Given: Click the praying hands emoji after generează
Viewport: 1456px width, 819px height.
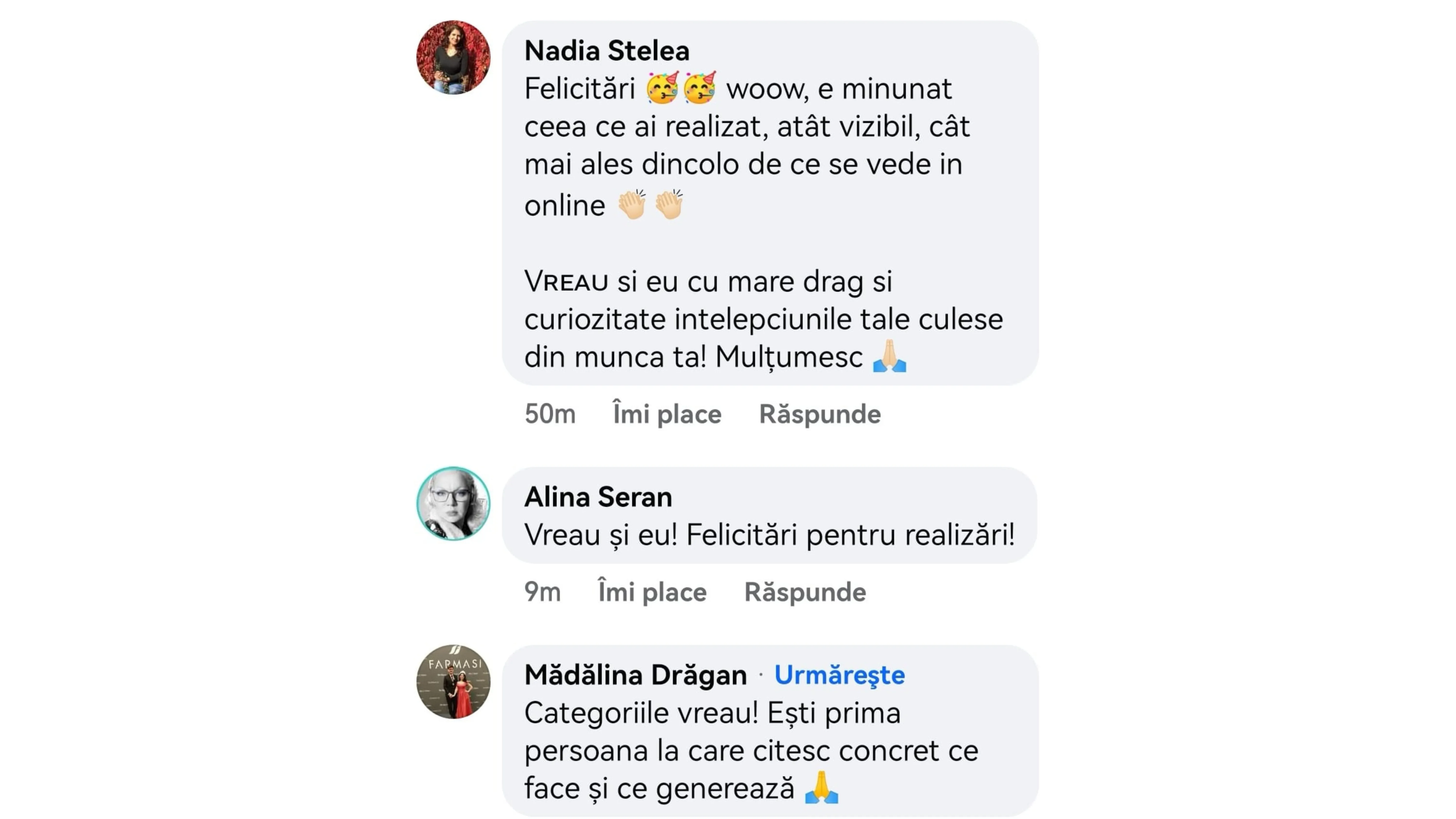Looking at the screenshot, I should coord(821,787).
